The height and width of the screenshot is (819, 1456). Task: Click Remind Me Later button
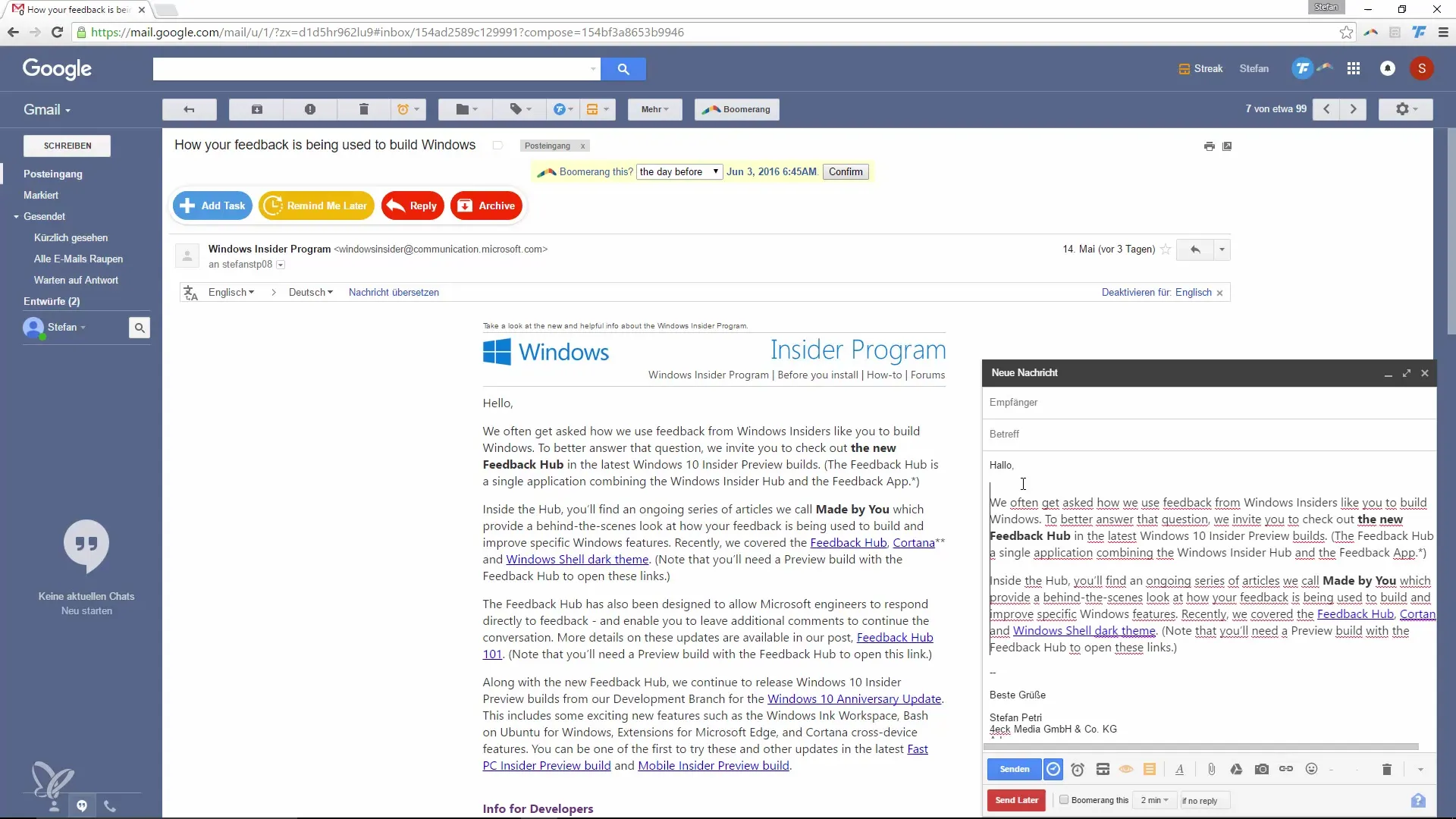316,206
